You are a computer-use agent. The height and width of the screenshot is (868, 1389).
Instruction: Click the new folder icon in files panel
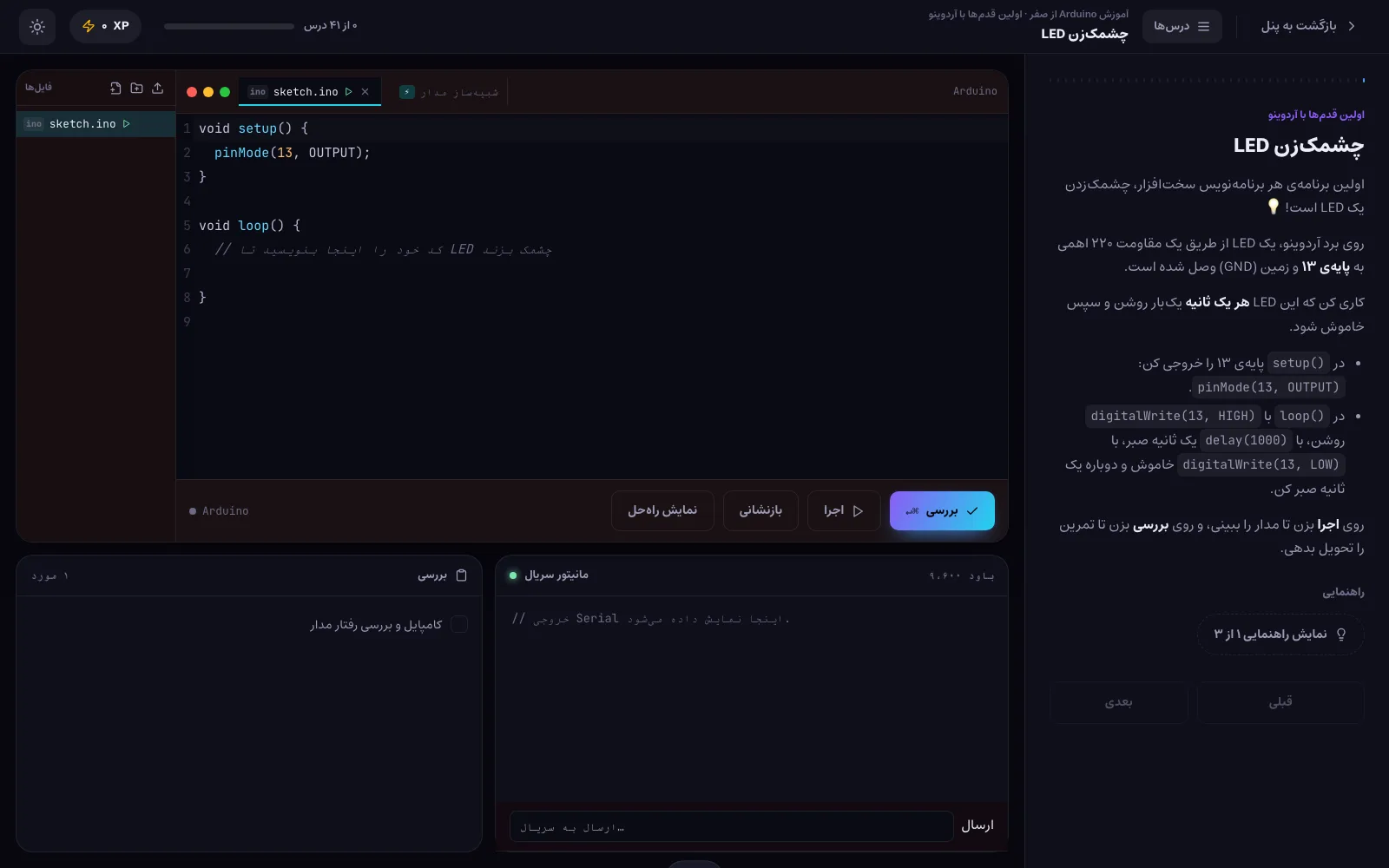(136, 88)
